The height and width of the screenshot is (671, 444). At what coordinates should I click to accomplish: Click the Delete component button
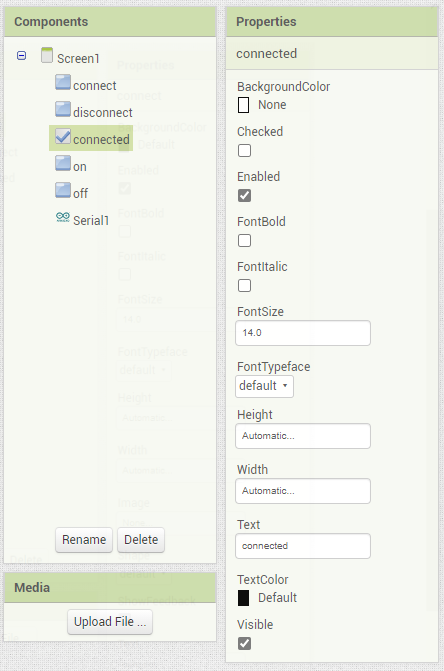tap(141, 540)
